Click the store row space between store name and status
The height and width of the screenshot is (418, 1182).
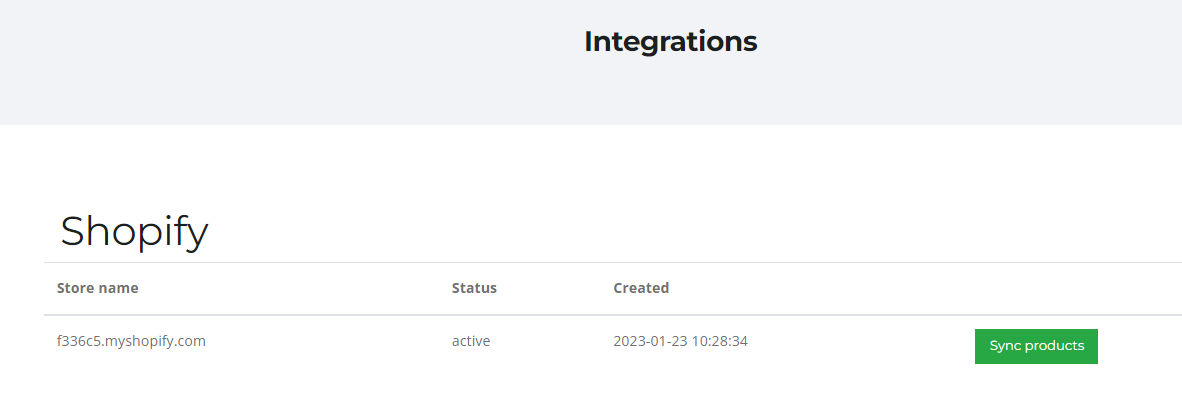(328, 342)
